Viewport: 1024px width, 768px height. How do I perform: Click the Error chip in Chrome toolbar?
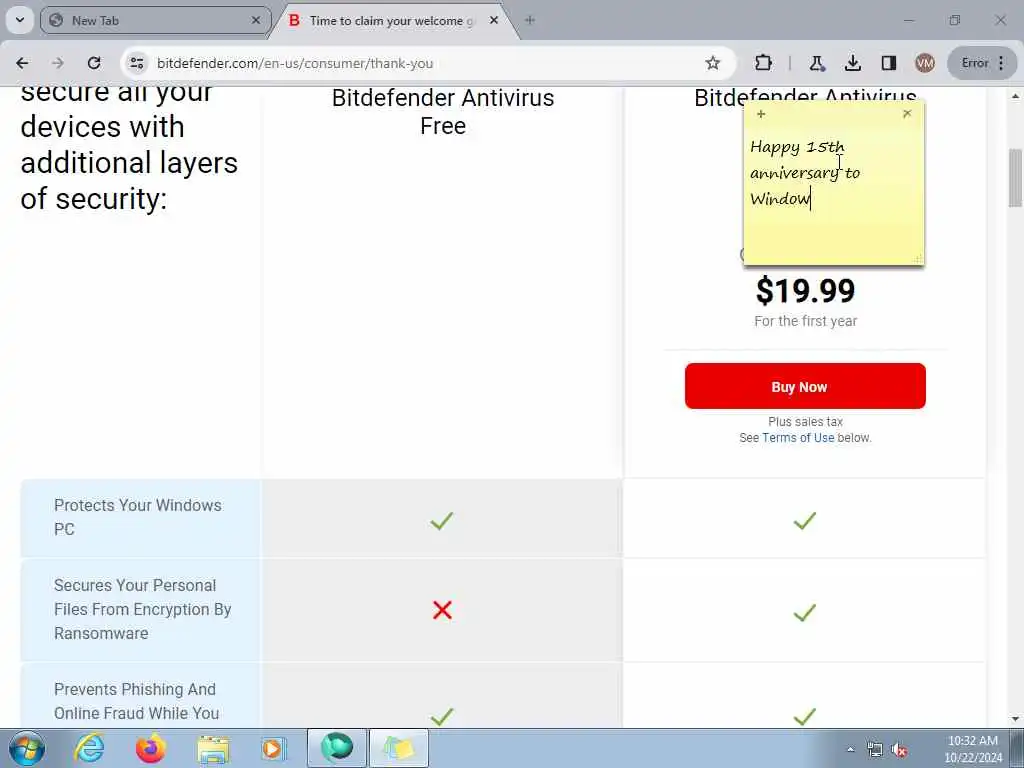982,63
